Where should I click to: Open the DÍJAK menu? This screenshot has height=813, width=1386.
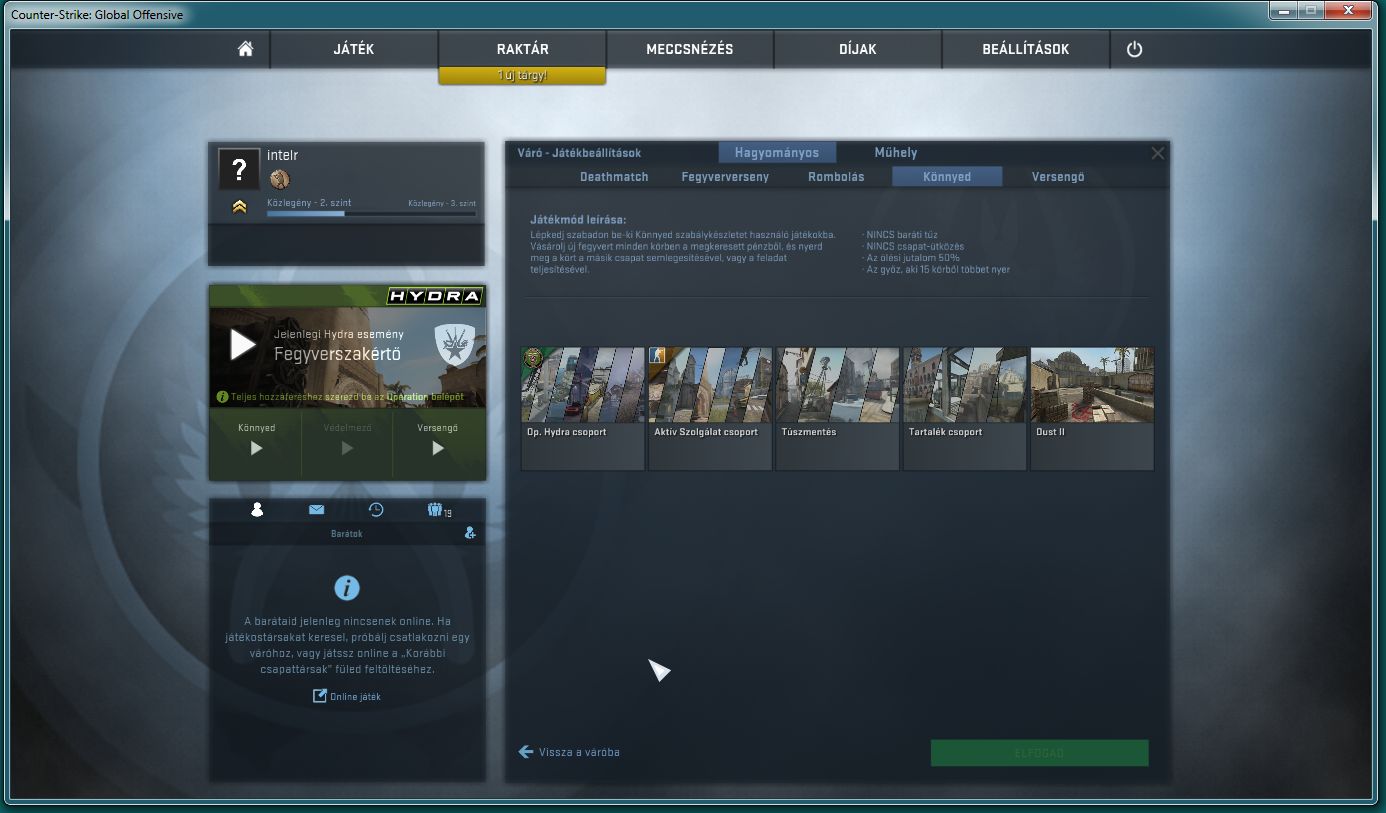click(858, 49)
